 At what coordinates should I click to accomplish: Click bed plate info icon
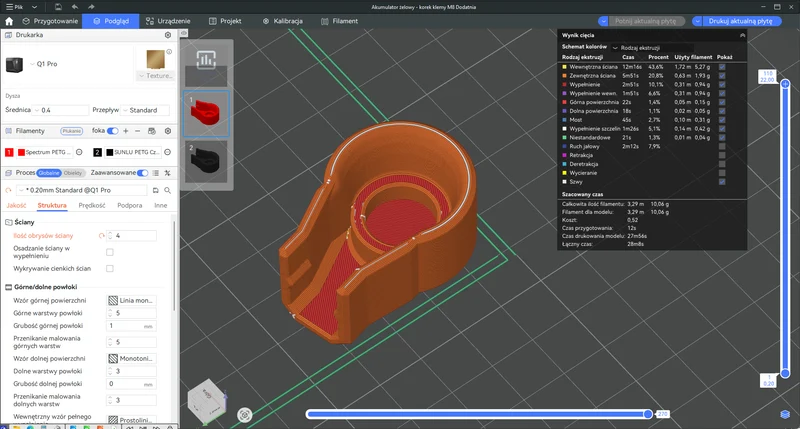169,52
